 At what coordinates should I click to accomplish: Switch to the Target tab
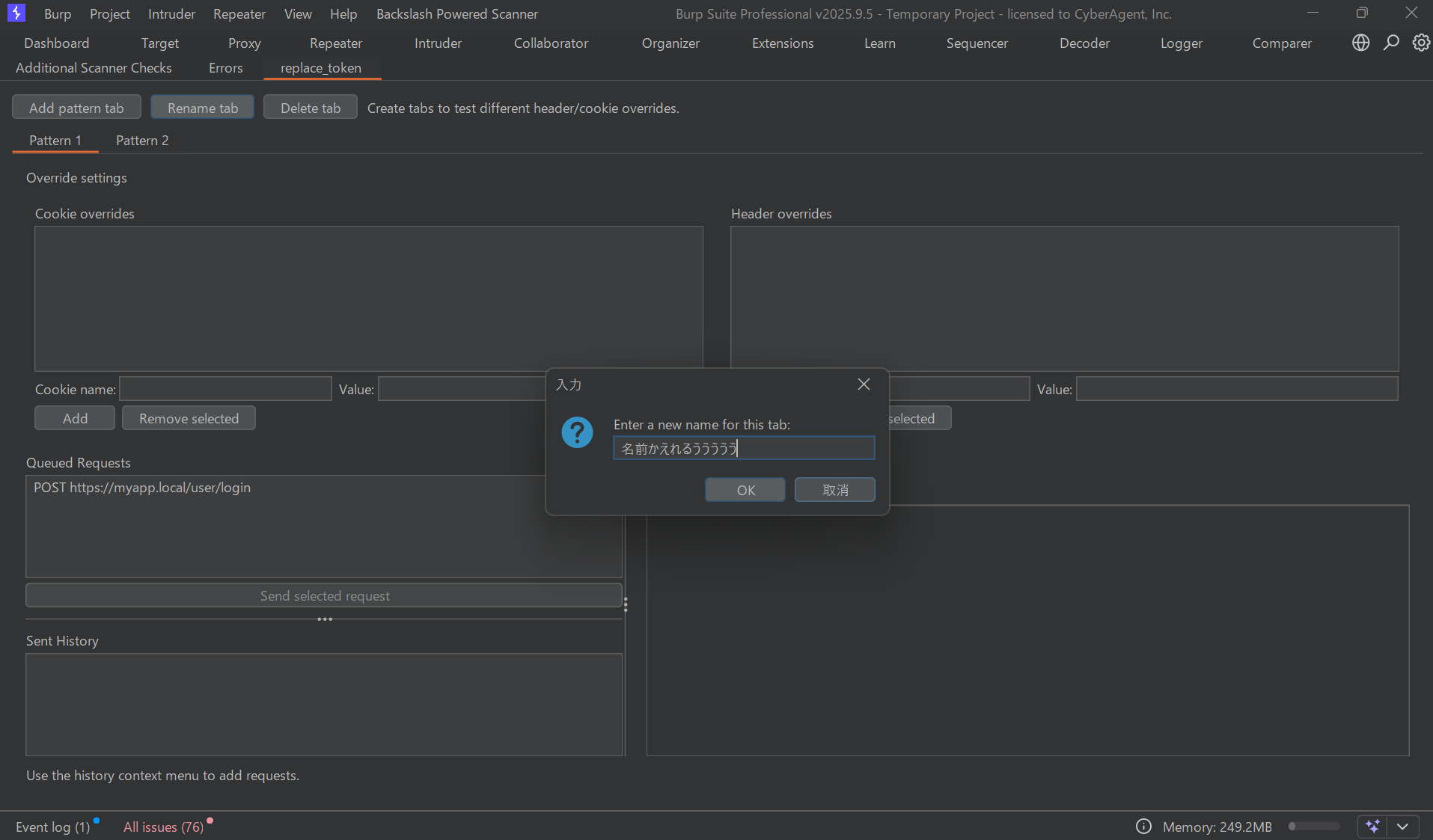point(160,43)
